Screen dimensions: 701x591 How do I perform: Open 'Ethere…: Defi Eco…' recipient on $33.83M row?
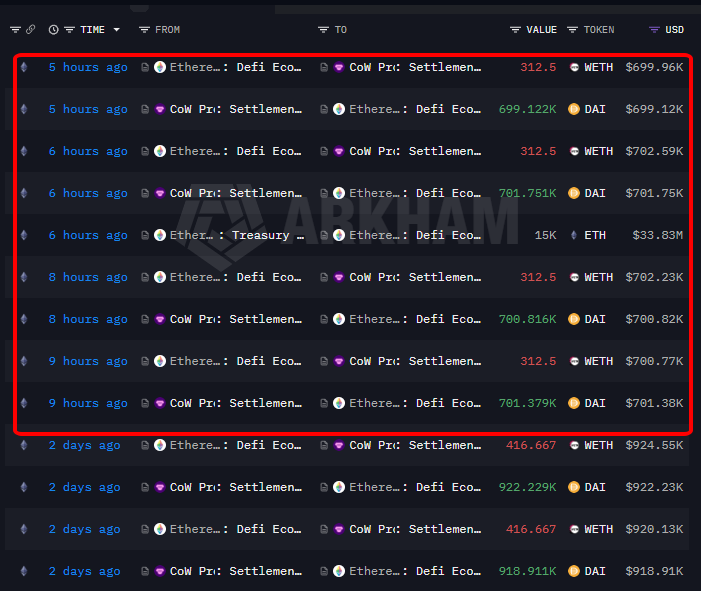pyautogui.click(x=415, y=235)
